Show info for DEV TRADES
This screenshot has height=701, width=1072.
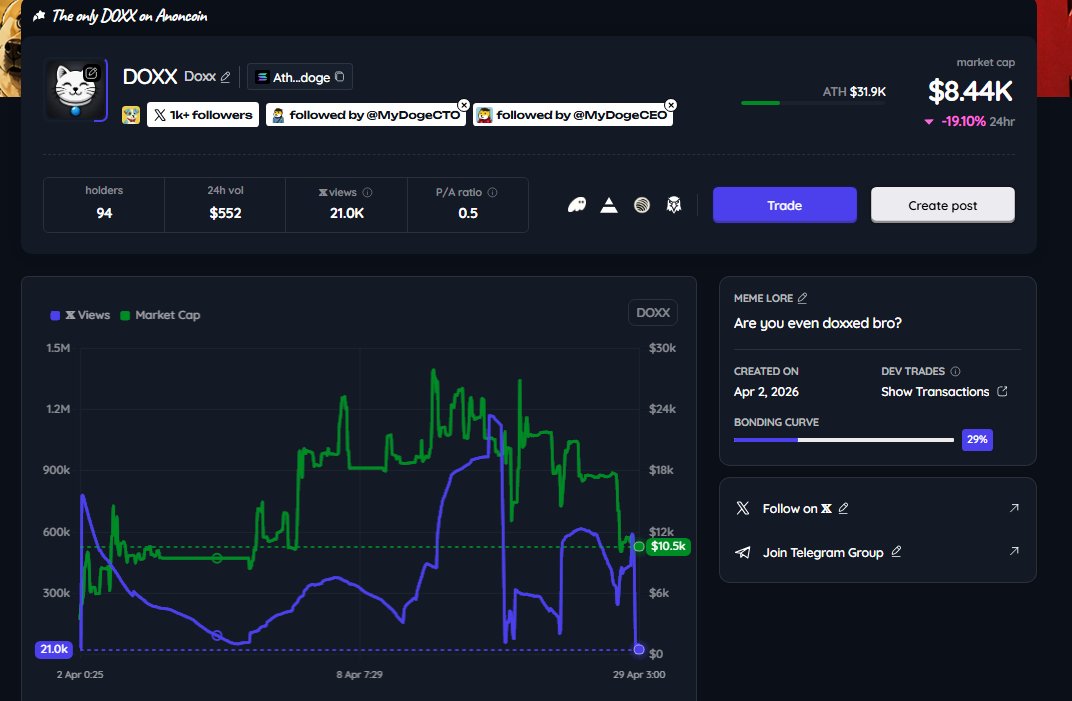point(955,371)
